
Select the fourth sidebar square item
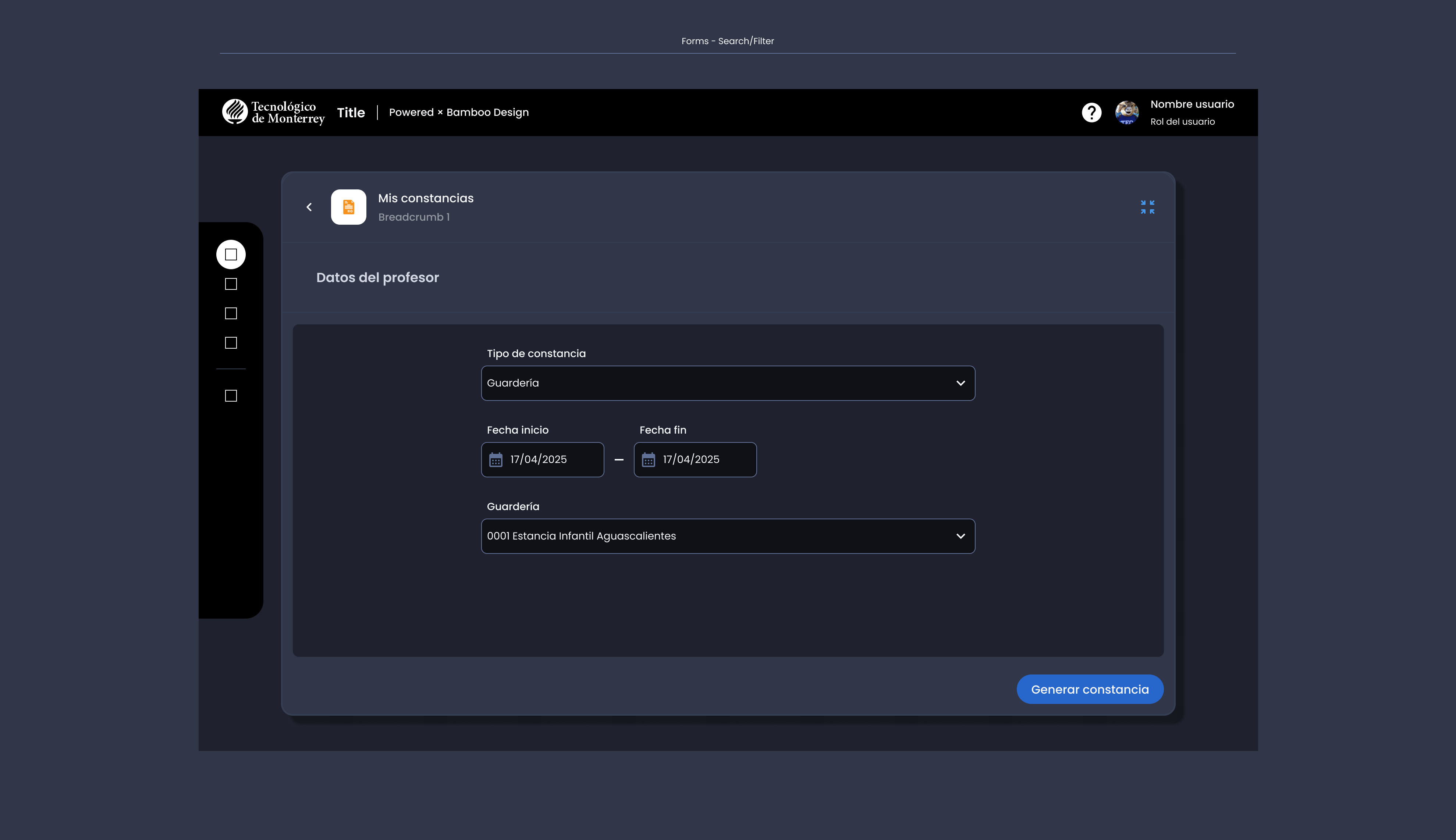231,343
